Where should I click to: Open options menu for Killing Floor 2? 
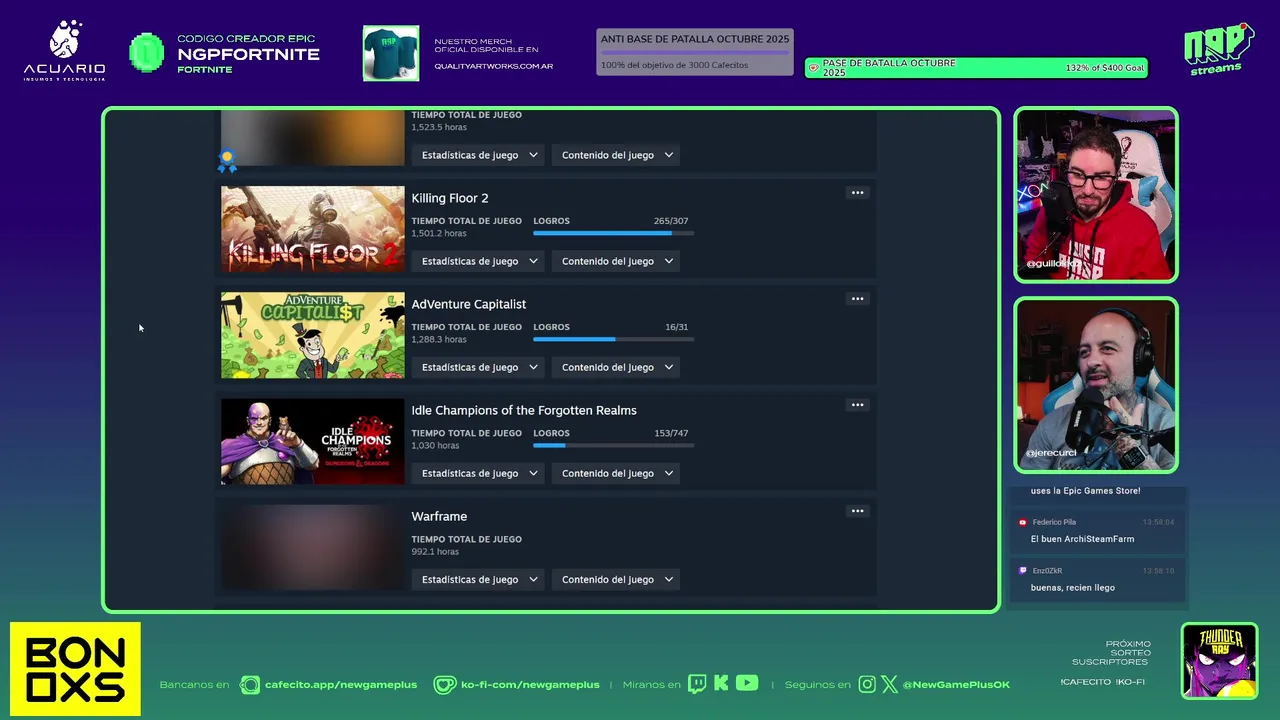click(857, 193)
